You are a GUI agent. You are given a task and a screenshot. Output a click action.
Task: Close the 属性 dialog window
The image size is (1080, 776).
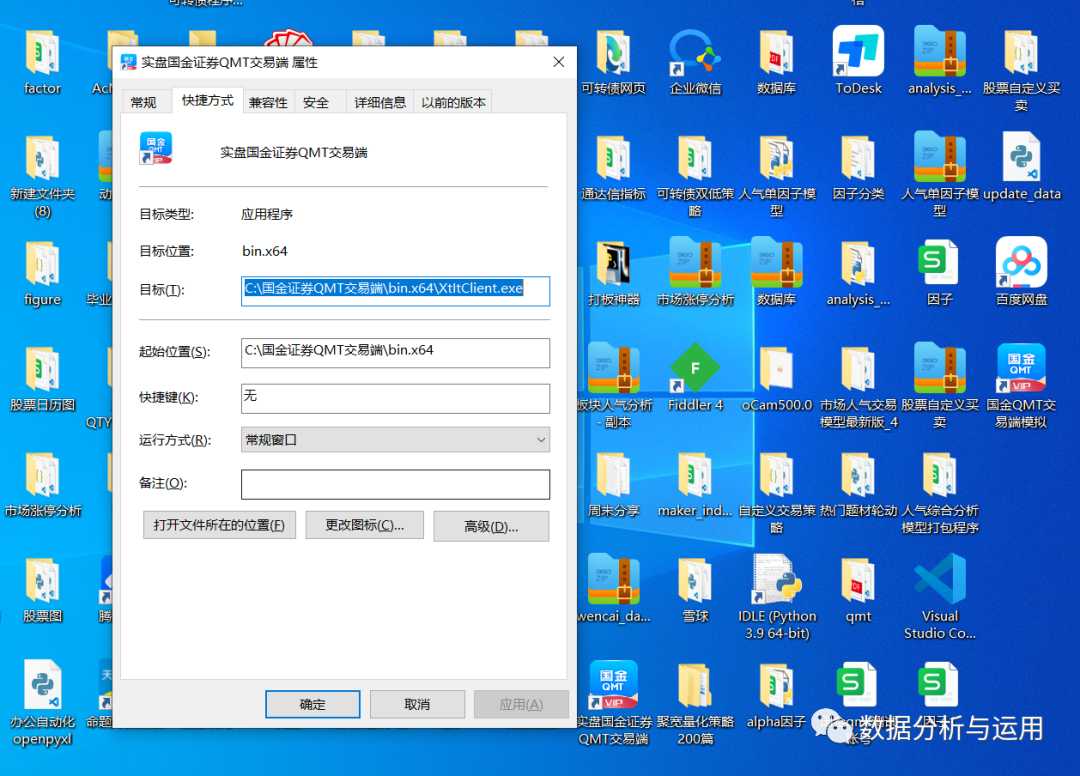[559, 63]
